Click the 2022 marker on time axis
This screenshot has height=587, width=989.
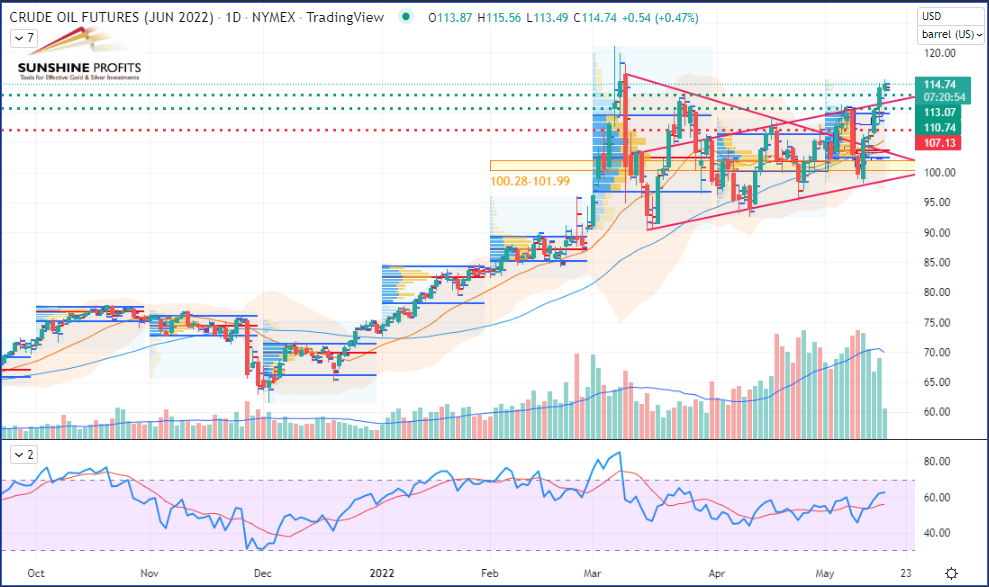[x=384, y=573]
